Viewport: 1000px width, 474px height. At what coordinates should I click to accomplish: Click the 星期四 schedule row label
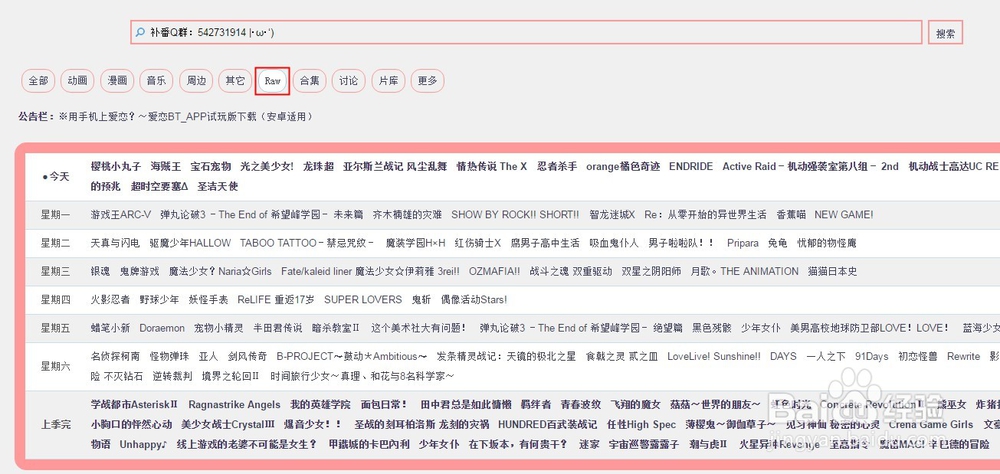55,300
